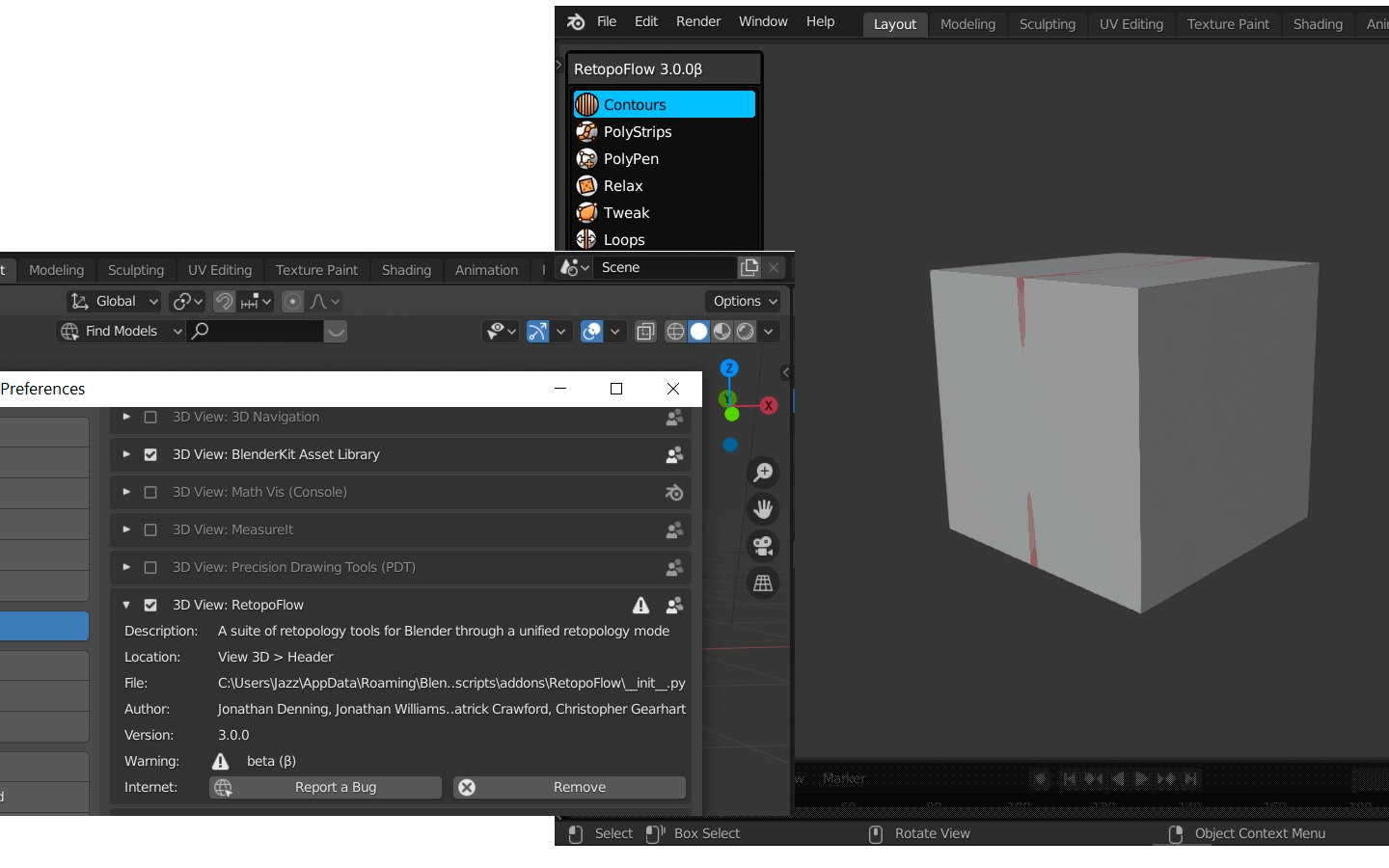
Task: Open the File menu
Action: click(x=607, y=21)
